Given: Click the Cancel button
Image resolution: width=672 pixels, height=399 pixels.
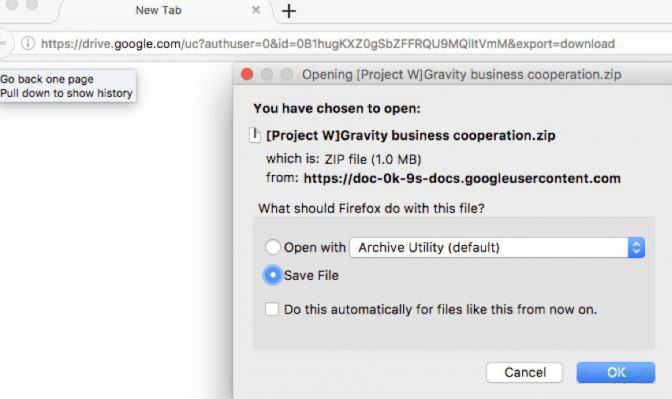Looking at the screenshot, I should tap(525, 372).
